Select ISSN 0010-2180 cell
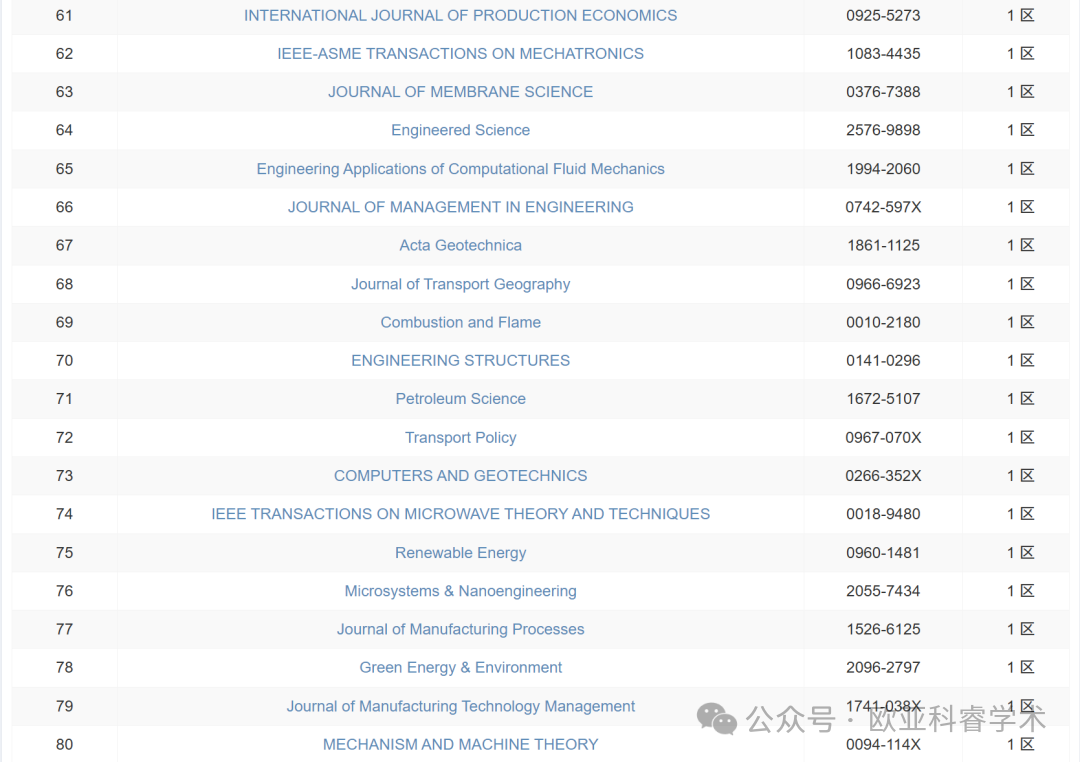 pyautogui.click(x=883, y=322)
